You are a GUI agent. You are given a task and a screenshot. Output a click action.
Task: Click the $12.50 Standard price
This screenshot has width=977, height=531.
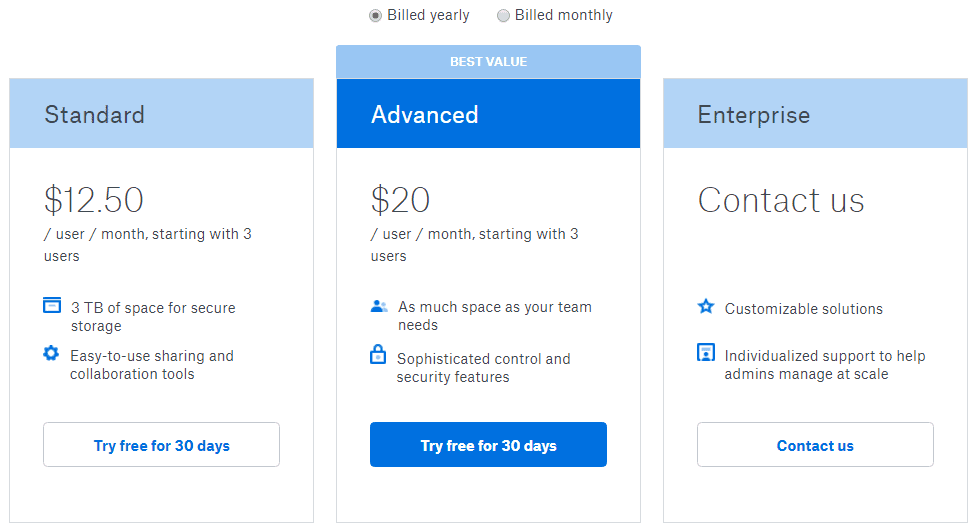pos(94,200)
